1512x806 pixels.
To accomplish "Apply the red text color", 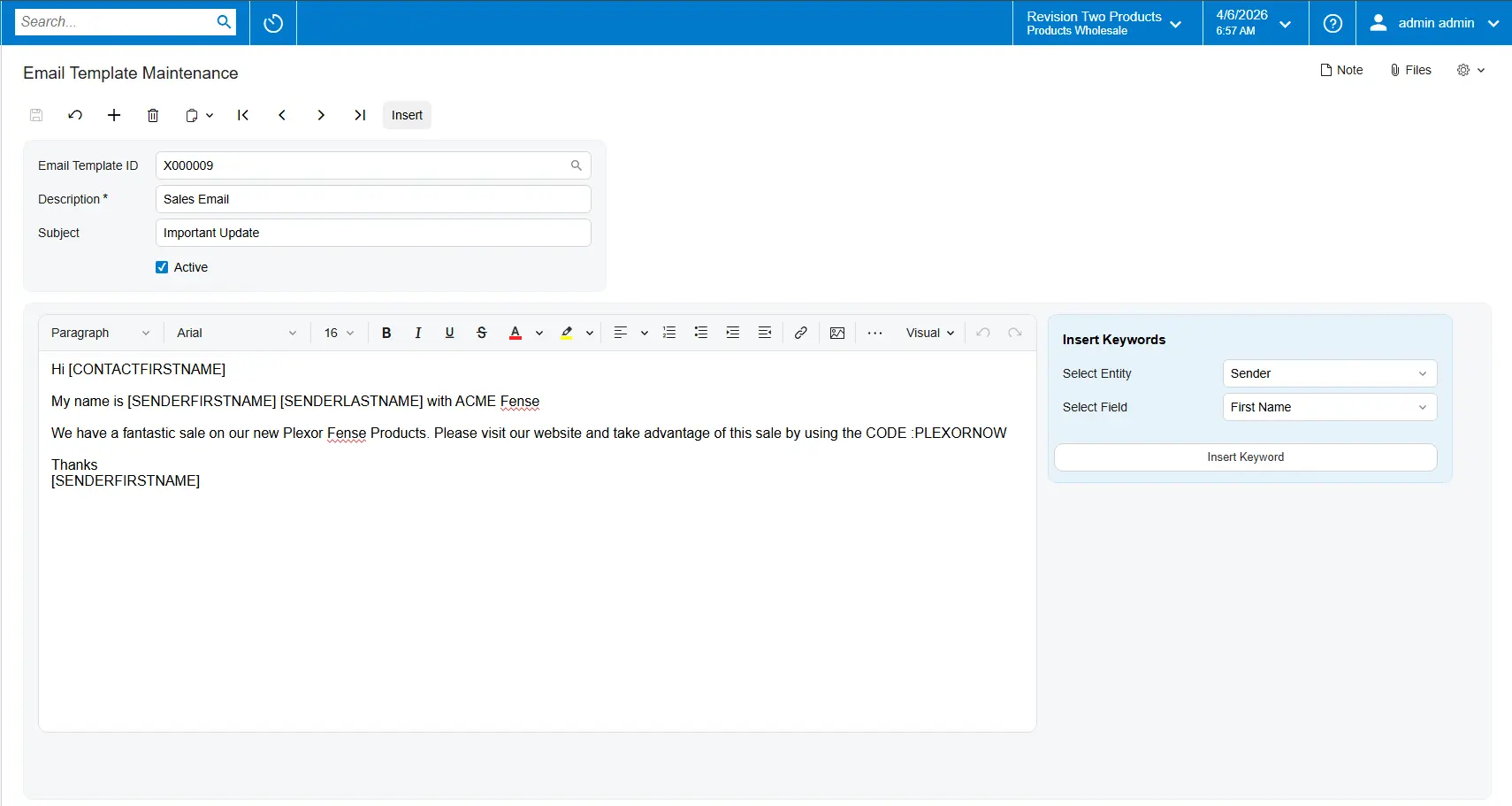I will pyautogui.click(x=515, y=333).
